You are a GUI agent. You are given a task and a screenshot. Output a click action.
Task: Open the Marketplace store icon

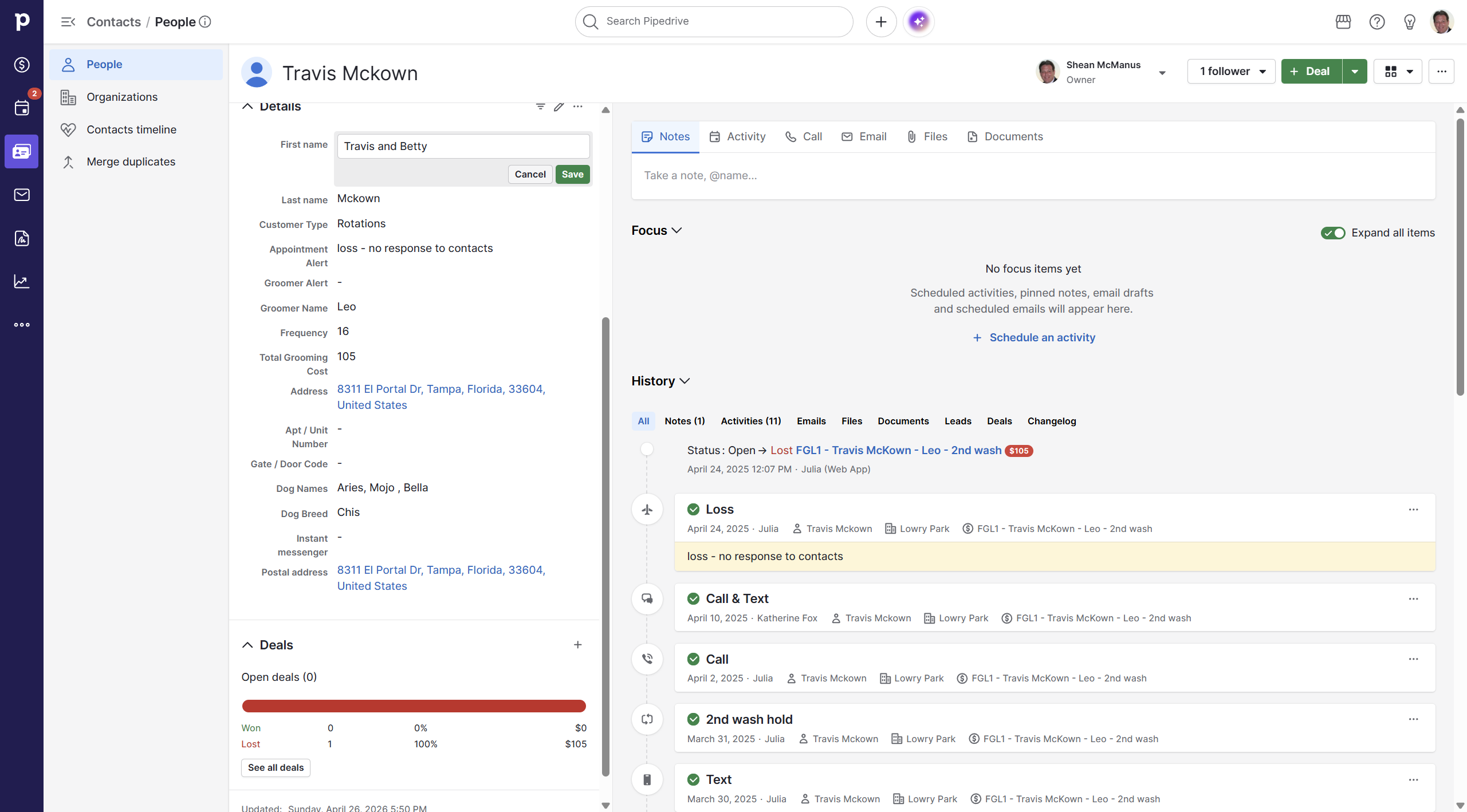[1343, 22]
